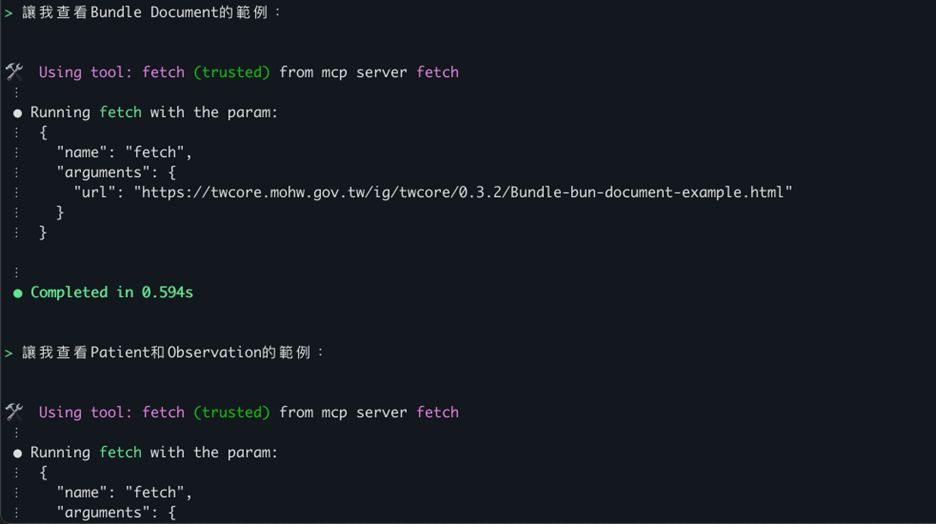Click the ">" prompt before the Patient和Observation message
936x524 pixels.
pos(9,353)
